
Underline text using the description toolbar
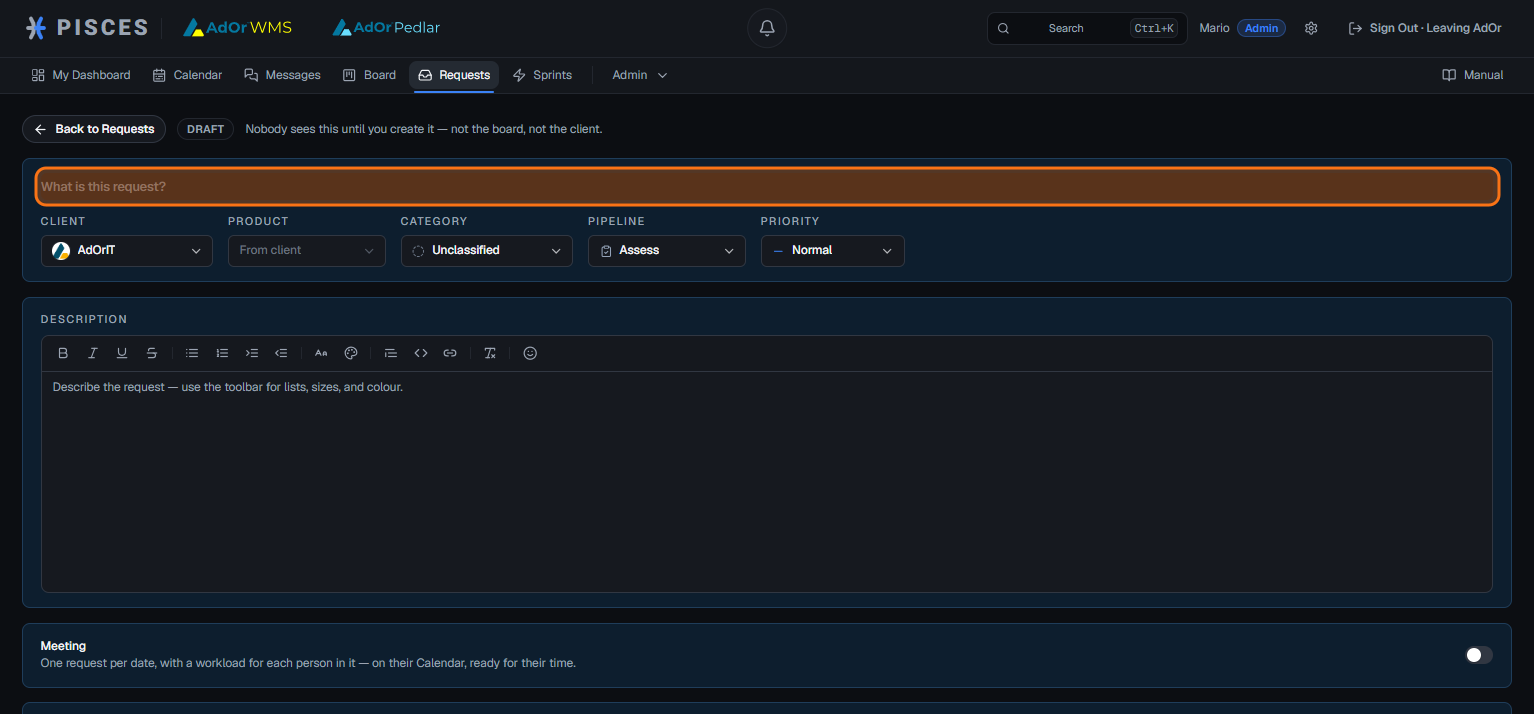click(122, 353)
